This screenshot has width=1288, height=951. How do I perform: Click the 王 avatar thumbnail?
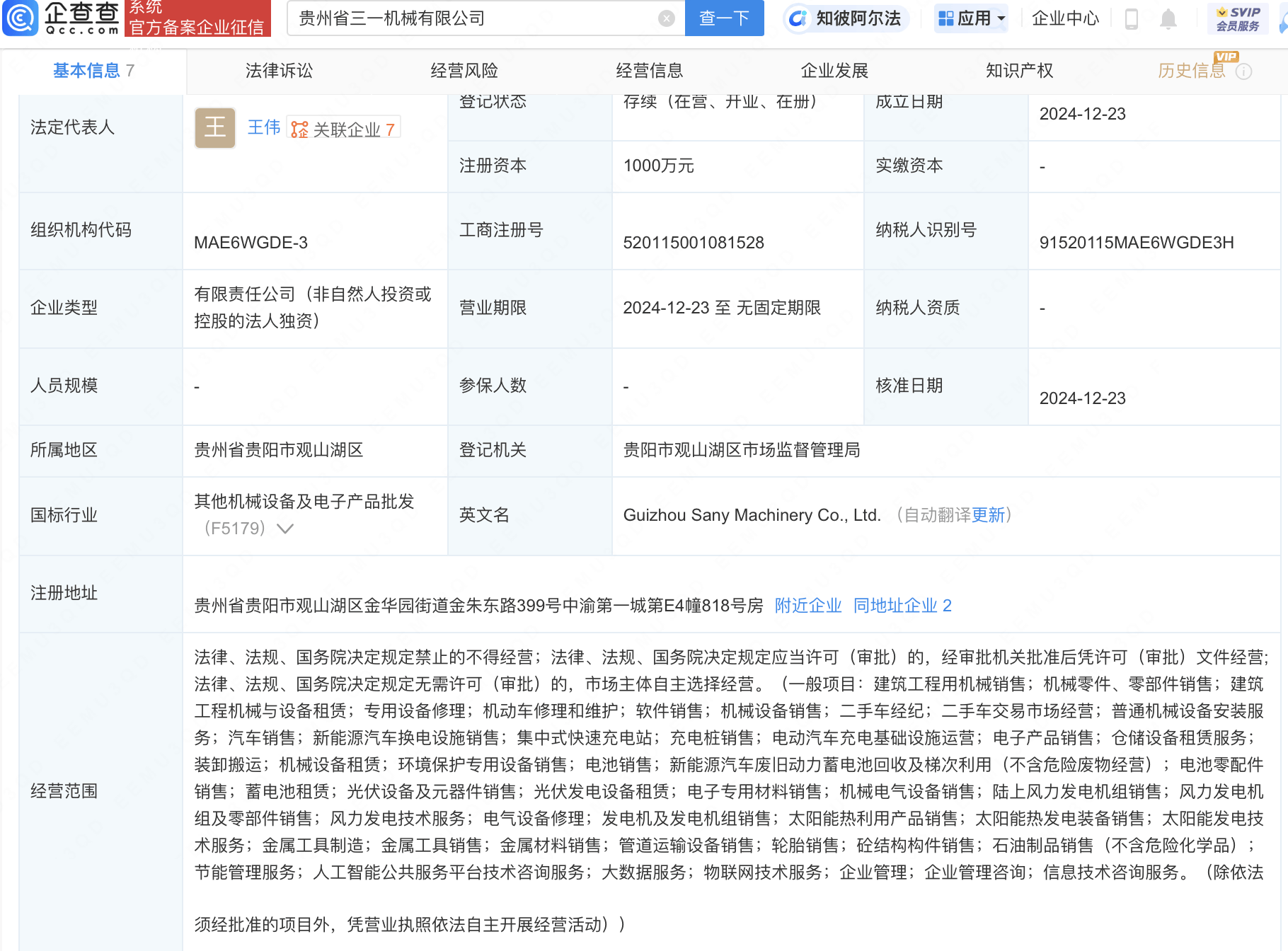[x=215, y=127]
